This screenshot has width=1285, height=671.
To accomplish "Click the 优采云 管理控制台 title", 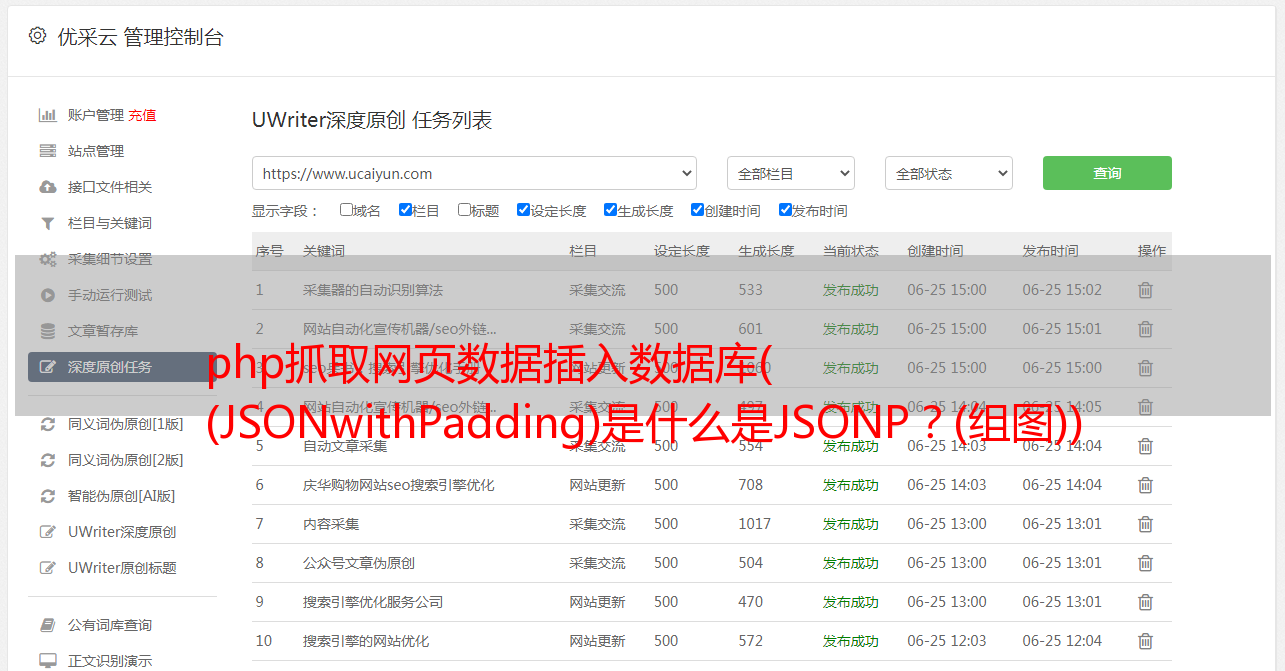I will pos(141,37).
